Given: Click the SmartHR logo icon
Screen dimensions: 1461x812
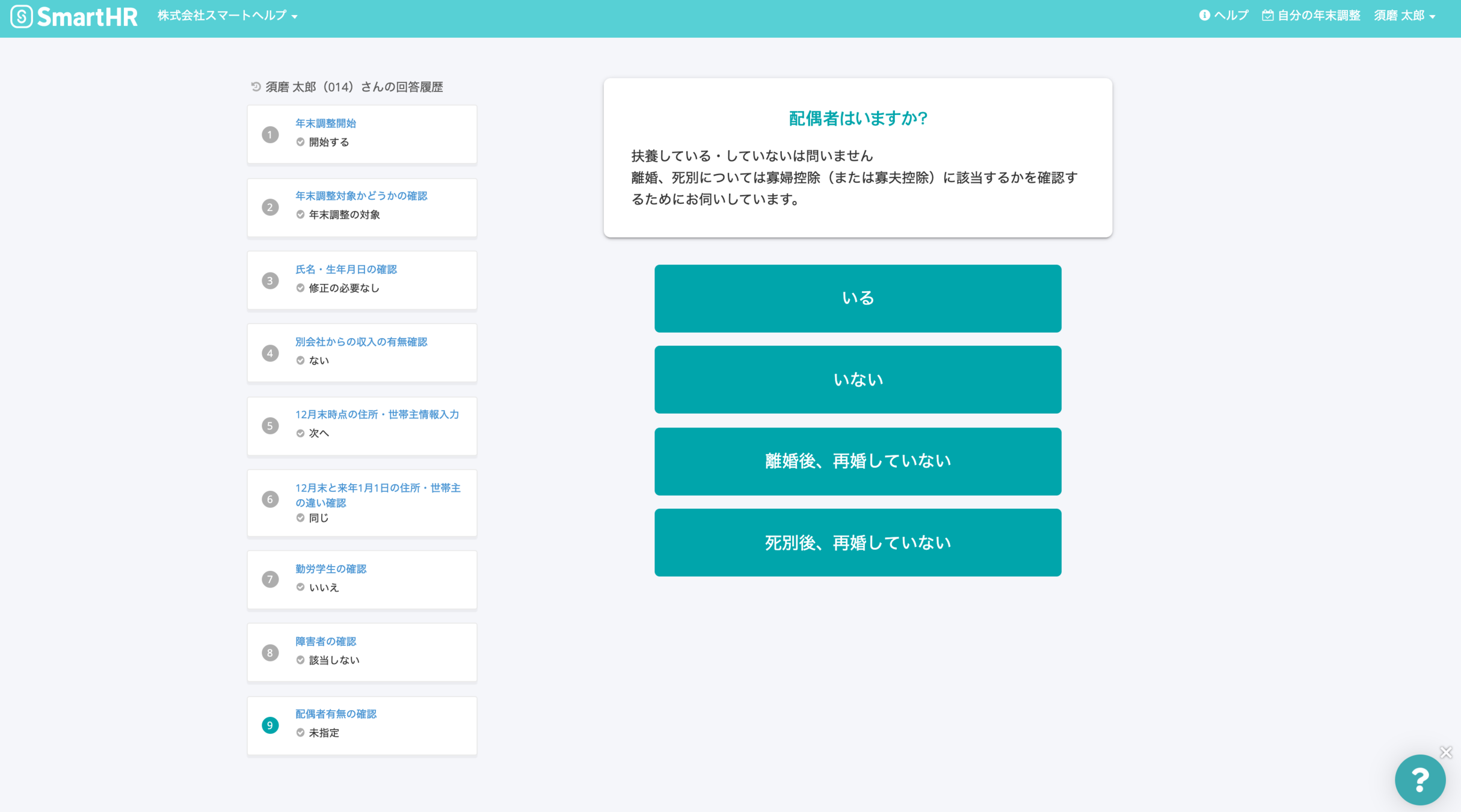Looking at the screenshot, I should (22, 16).
